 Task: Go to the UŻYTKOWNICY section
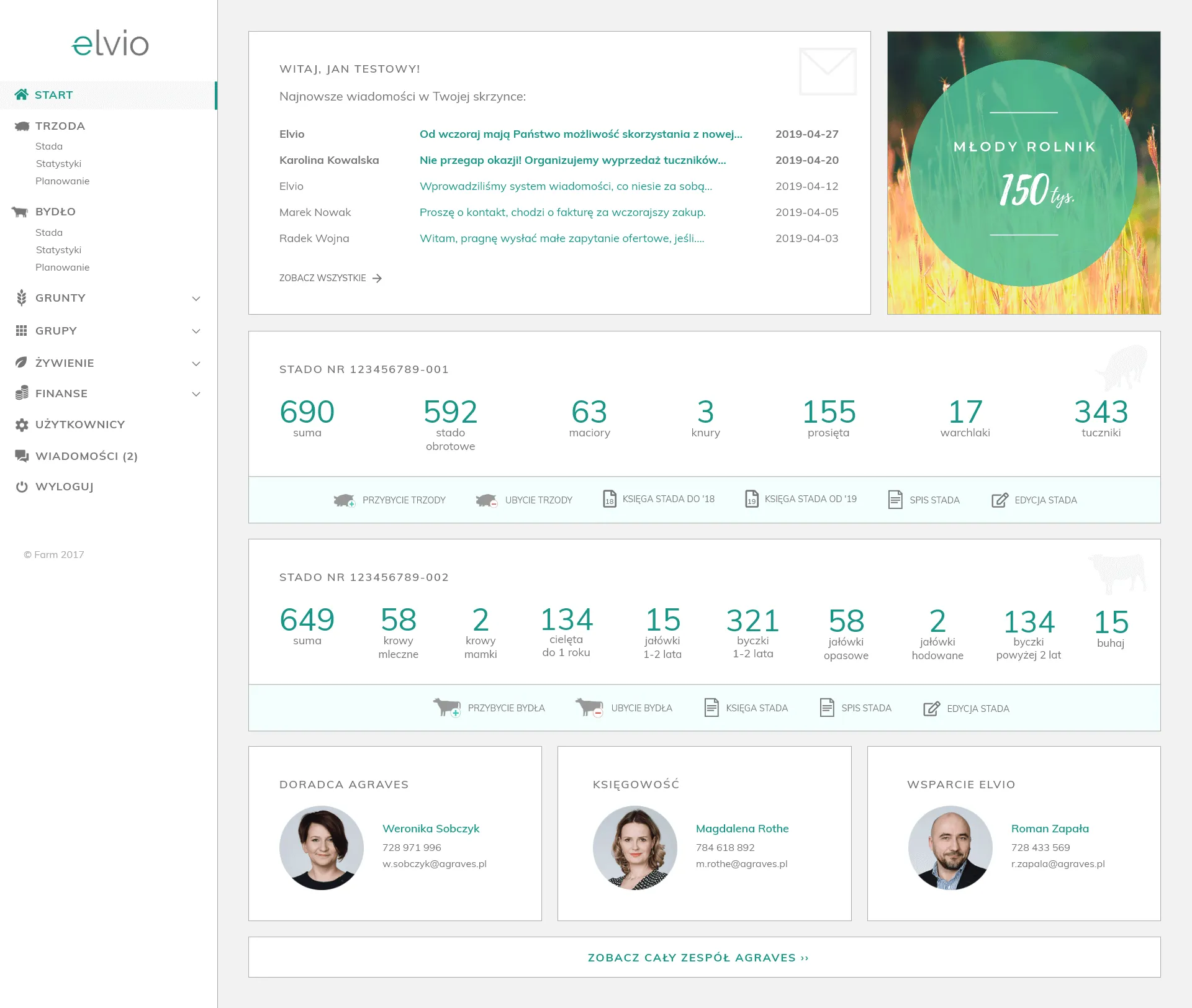coord(80,425)
